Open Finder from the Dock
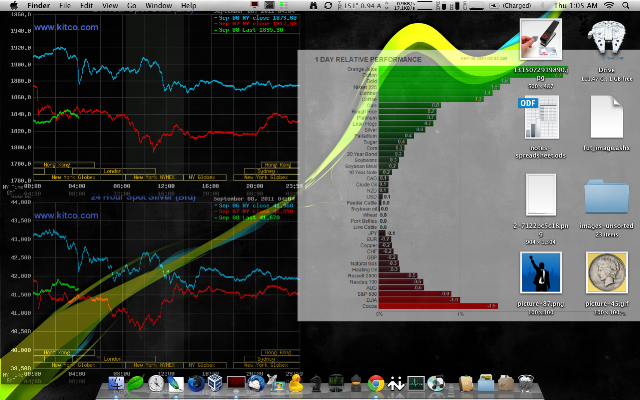640x400 pixels. 116,384
